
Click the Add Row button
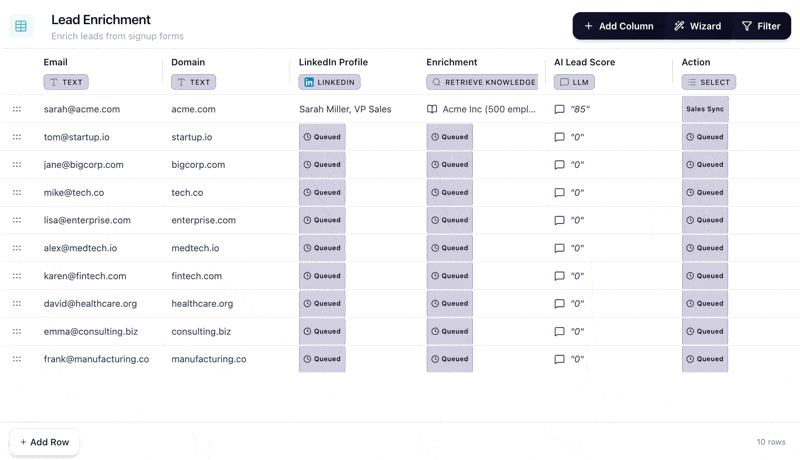(44, 442)
